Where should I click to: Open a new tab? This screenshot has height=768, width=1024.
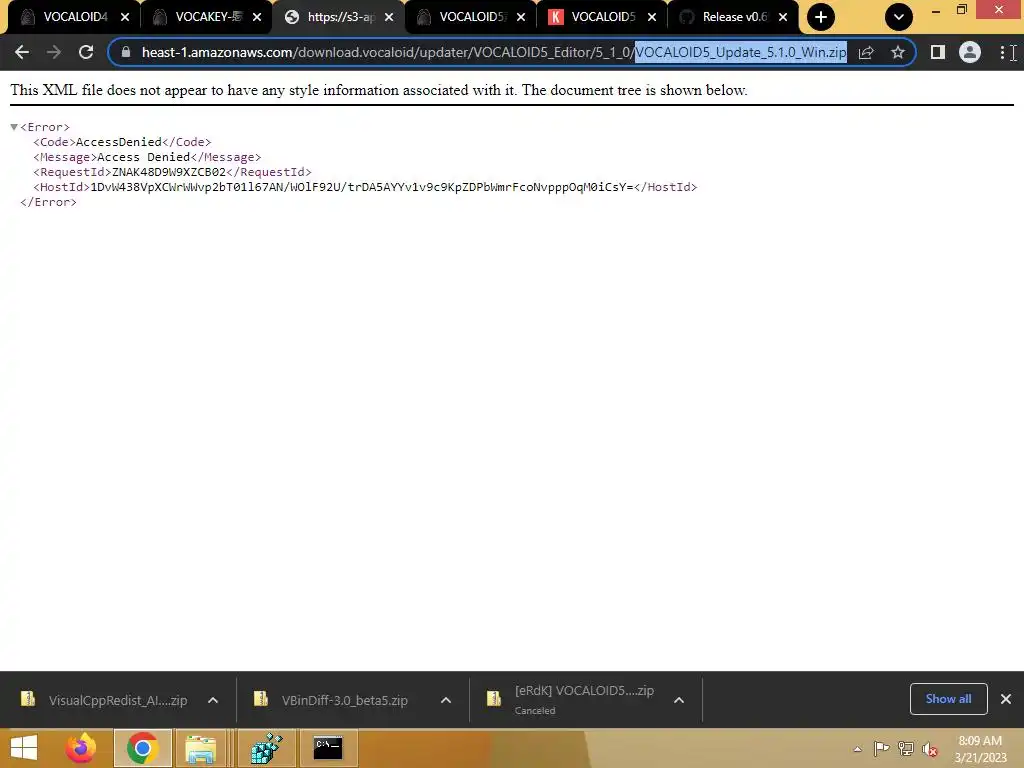click(821, 17)
